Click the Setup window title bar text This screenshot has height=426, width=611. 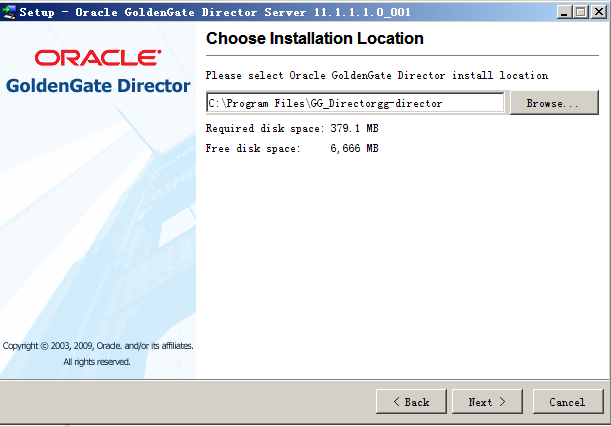215,12
